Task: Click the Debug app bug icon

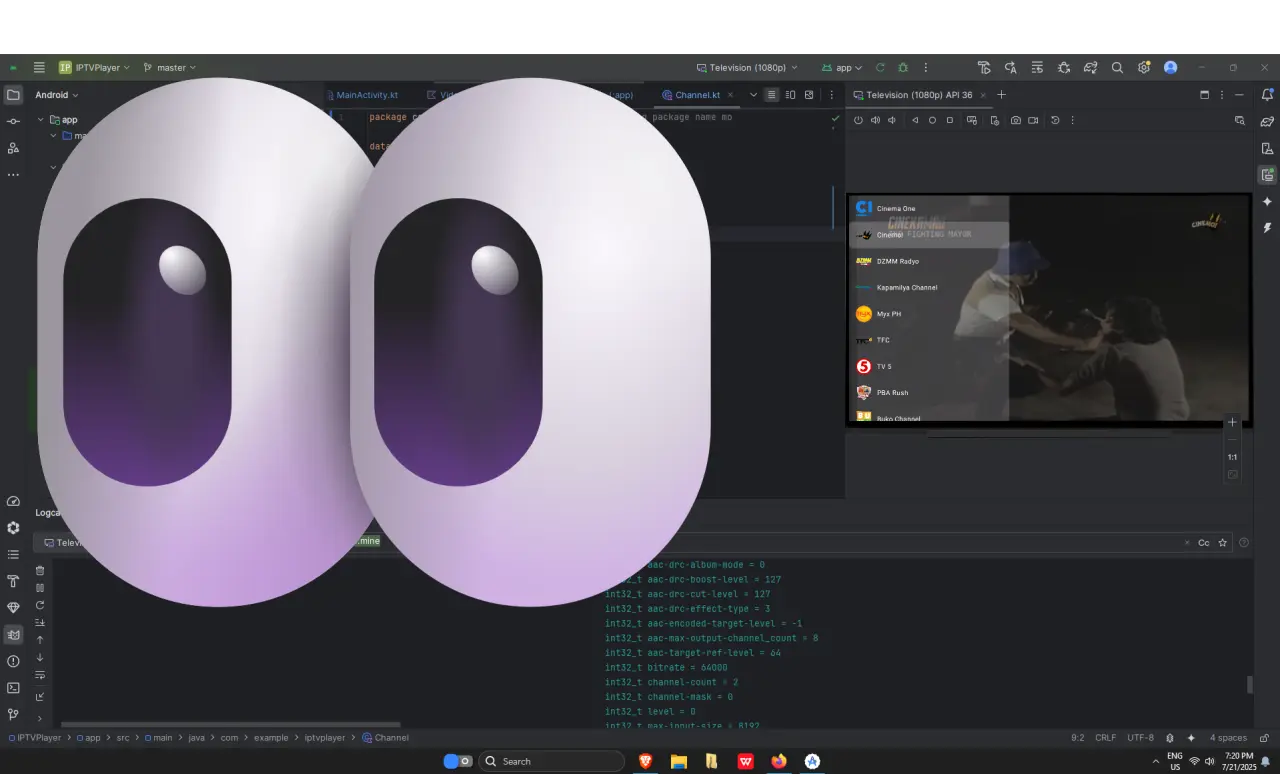Action: click(x=903, y=68)
